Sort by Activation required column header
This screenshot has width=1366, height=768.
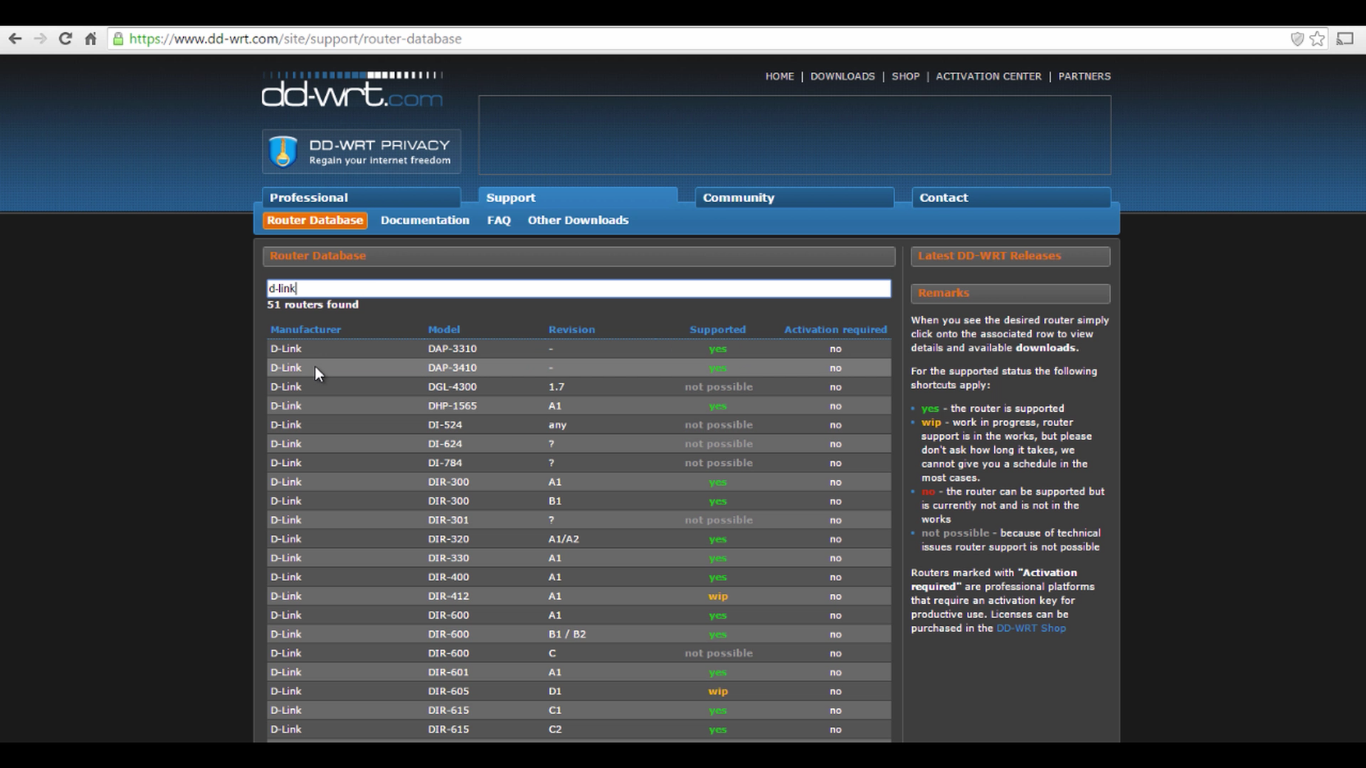point(835,329)
